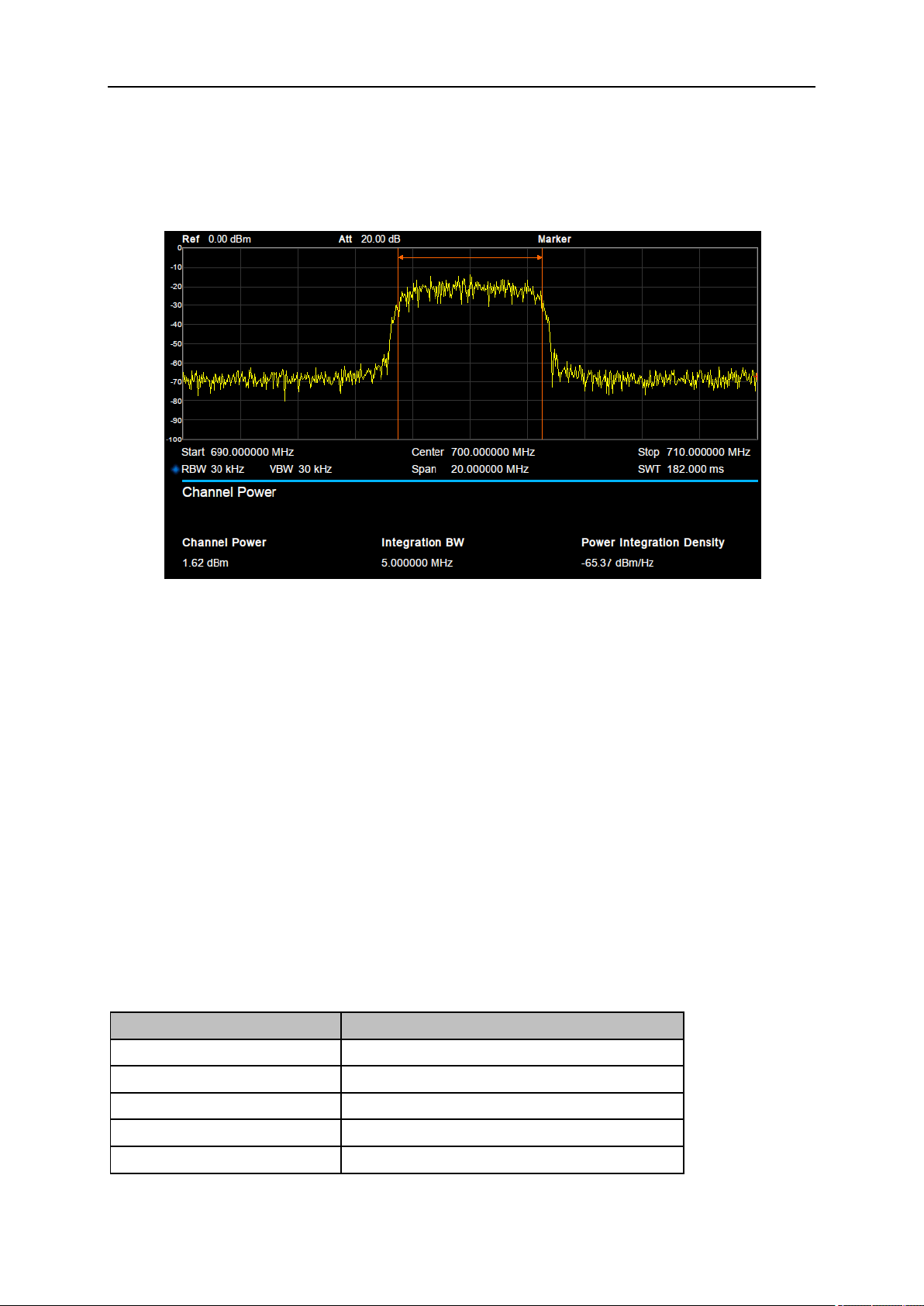The width and height of the screenshot is (924, 1306).
Task: Select the RBW 30 kHz setting
Action: (x=213, y=469)
